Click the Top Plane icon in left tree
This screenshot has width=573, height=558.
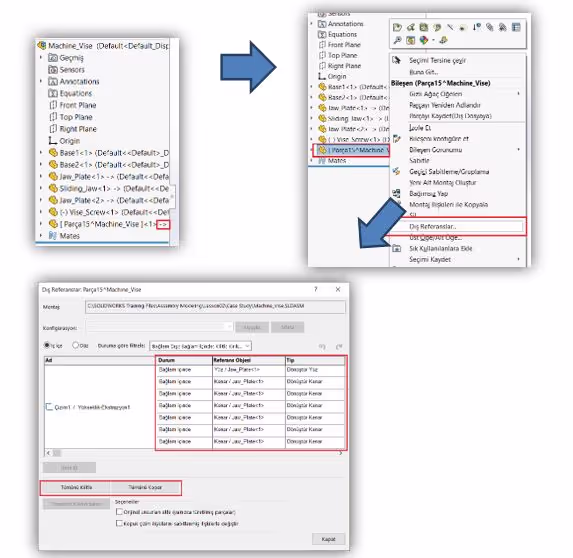53,117
